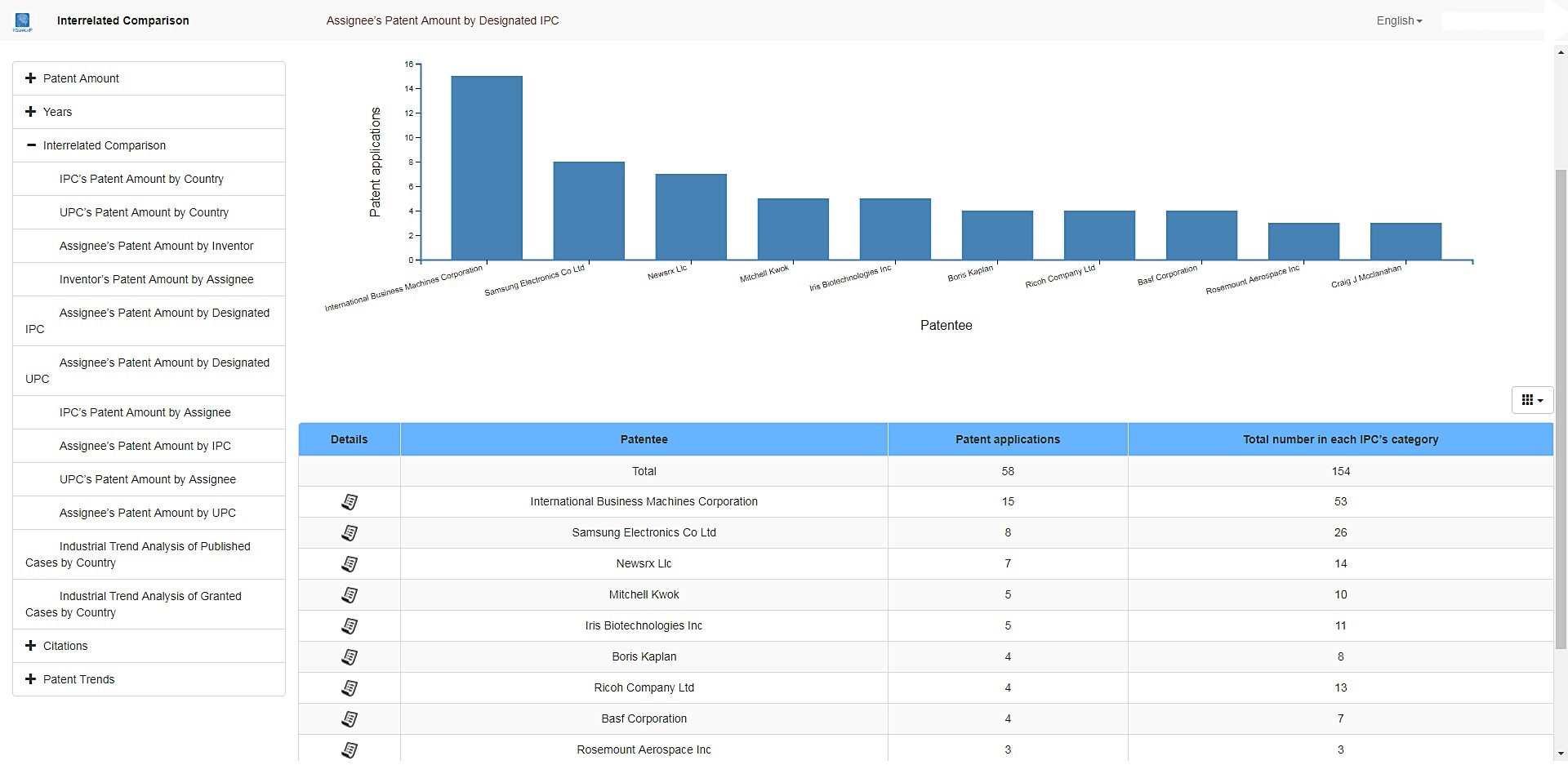Sort by Patent applications column header
Image resolution: width=1568 pixels, height=765 pixels.
(1008, 439)
